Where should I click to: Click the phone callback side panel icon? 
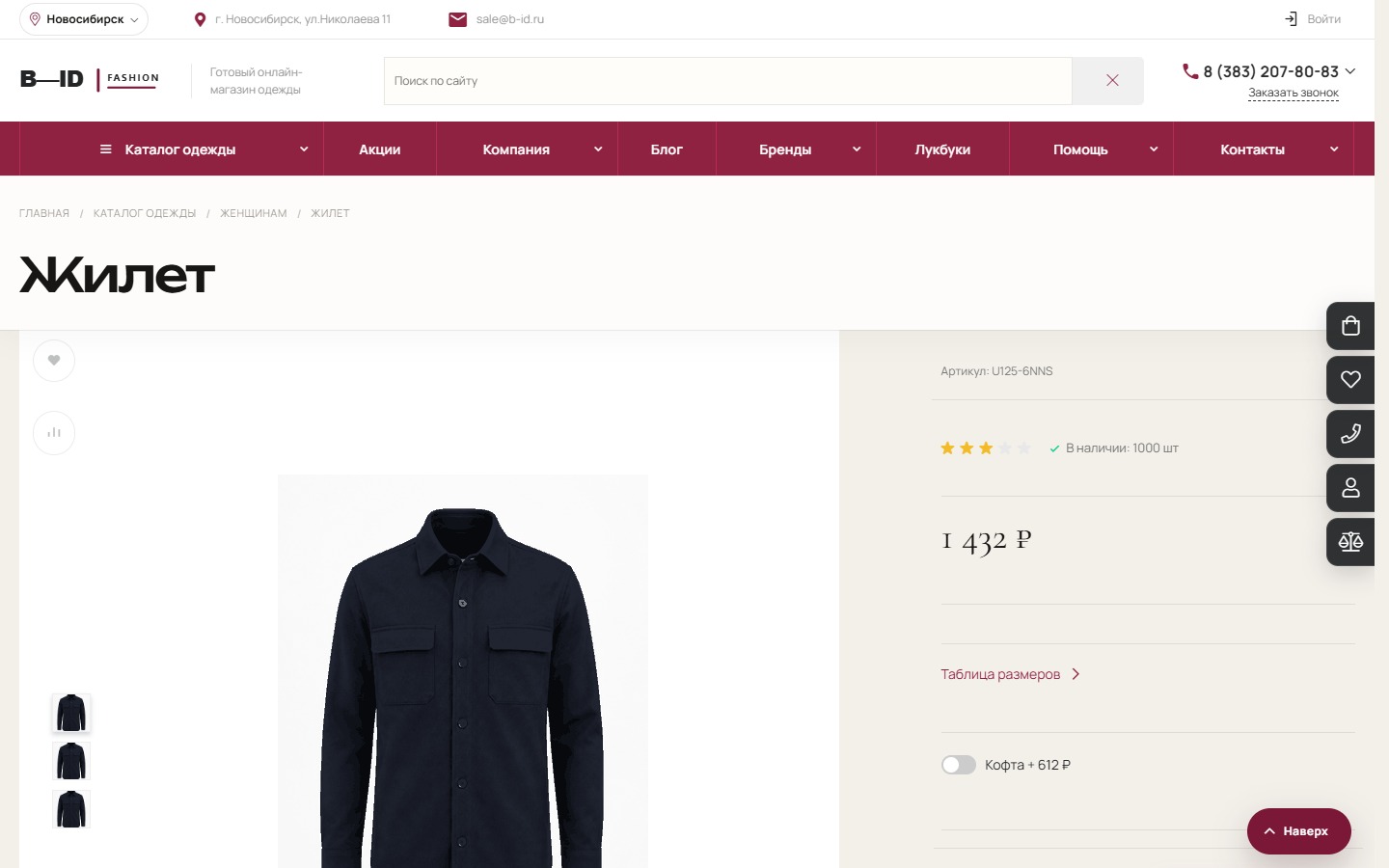1350,434
